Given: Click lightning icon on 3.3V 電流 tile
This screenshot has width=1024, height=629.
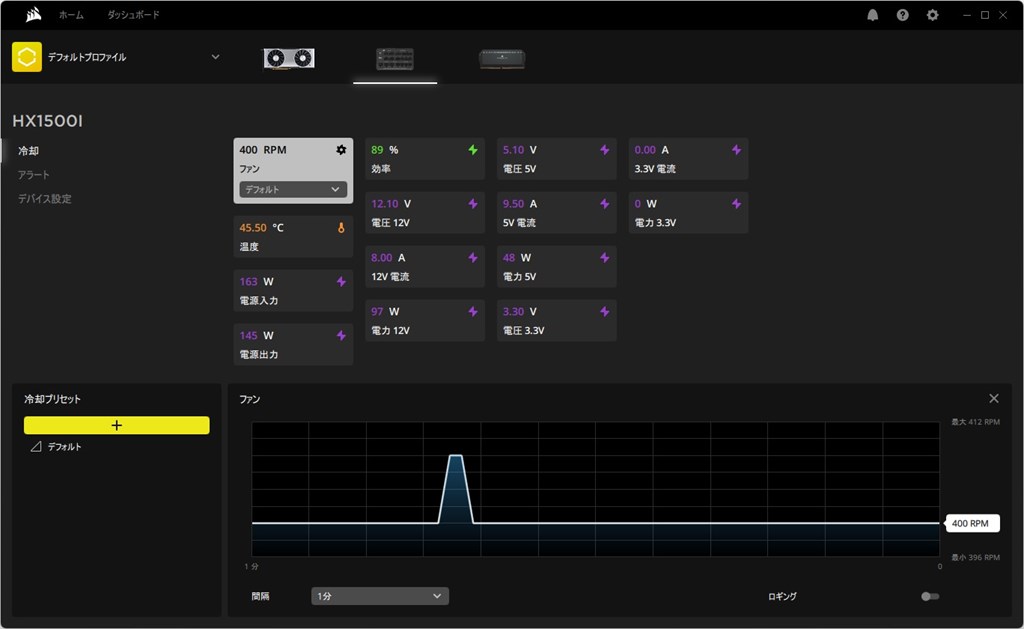Looking at the screenshot, I should (736, 150).
